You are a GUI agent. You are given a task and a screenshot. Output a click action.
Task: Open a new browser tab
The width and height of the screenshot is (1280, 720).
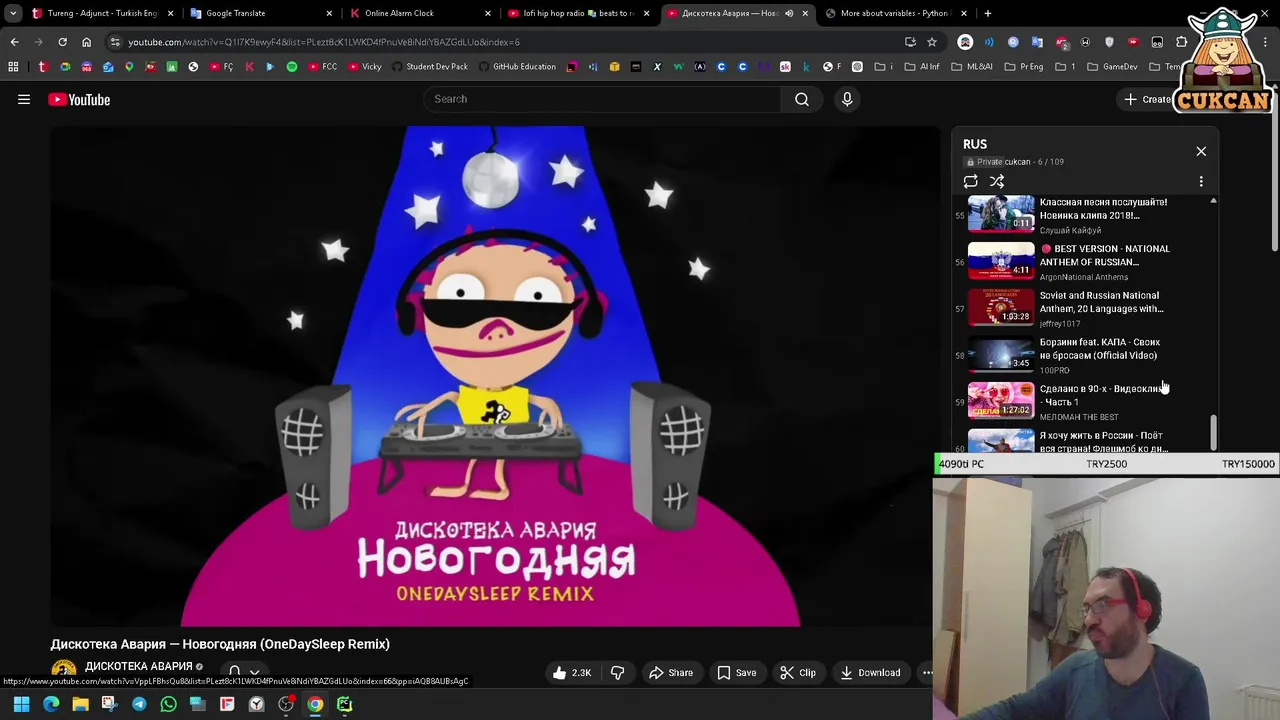(988, 13)
